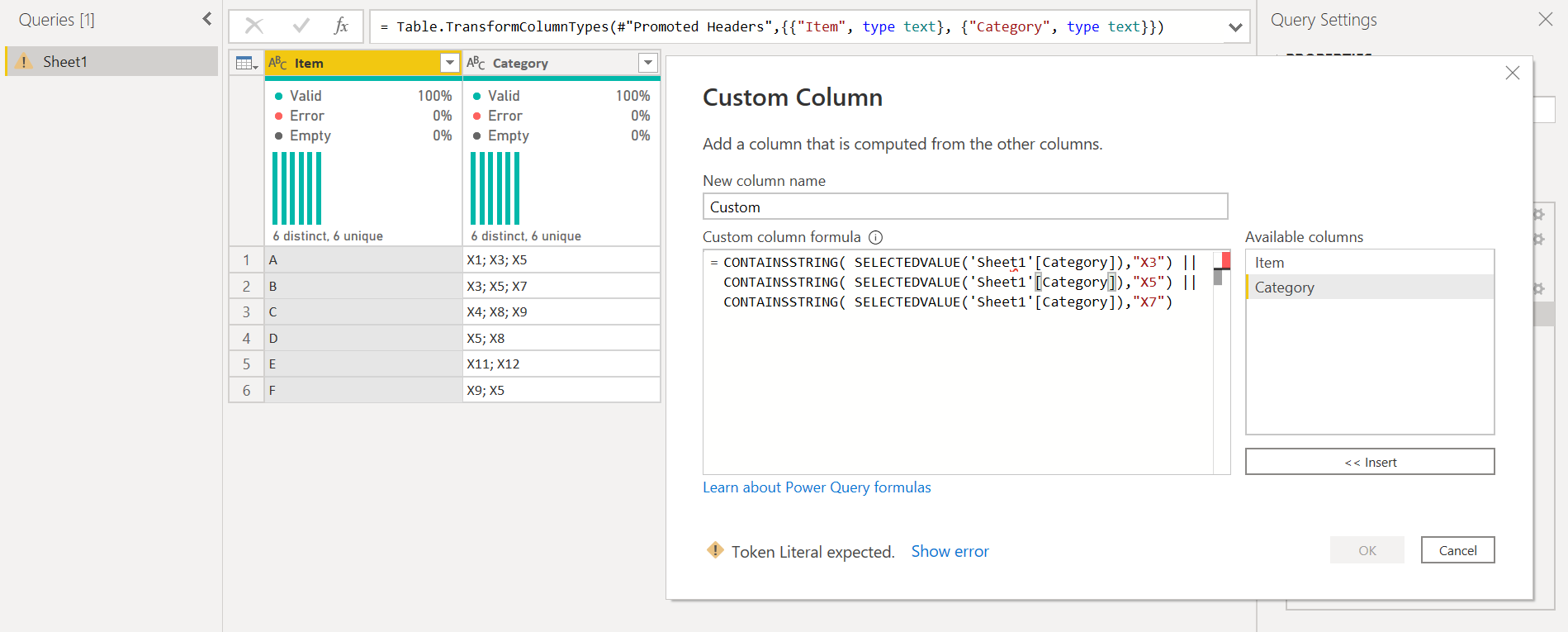Click the formula editor scrollbar thumb

click(x=1218, y=277)
